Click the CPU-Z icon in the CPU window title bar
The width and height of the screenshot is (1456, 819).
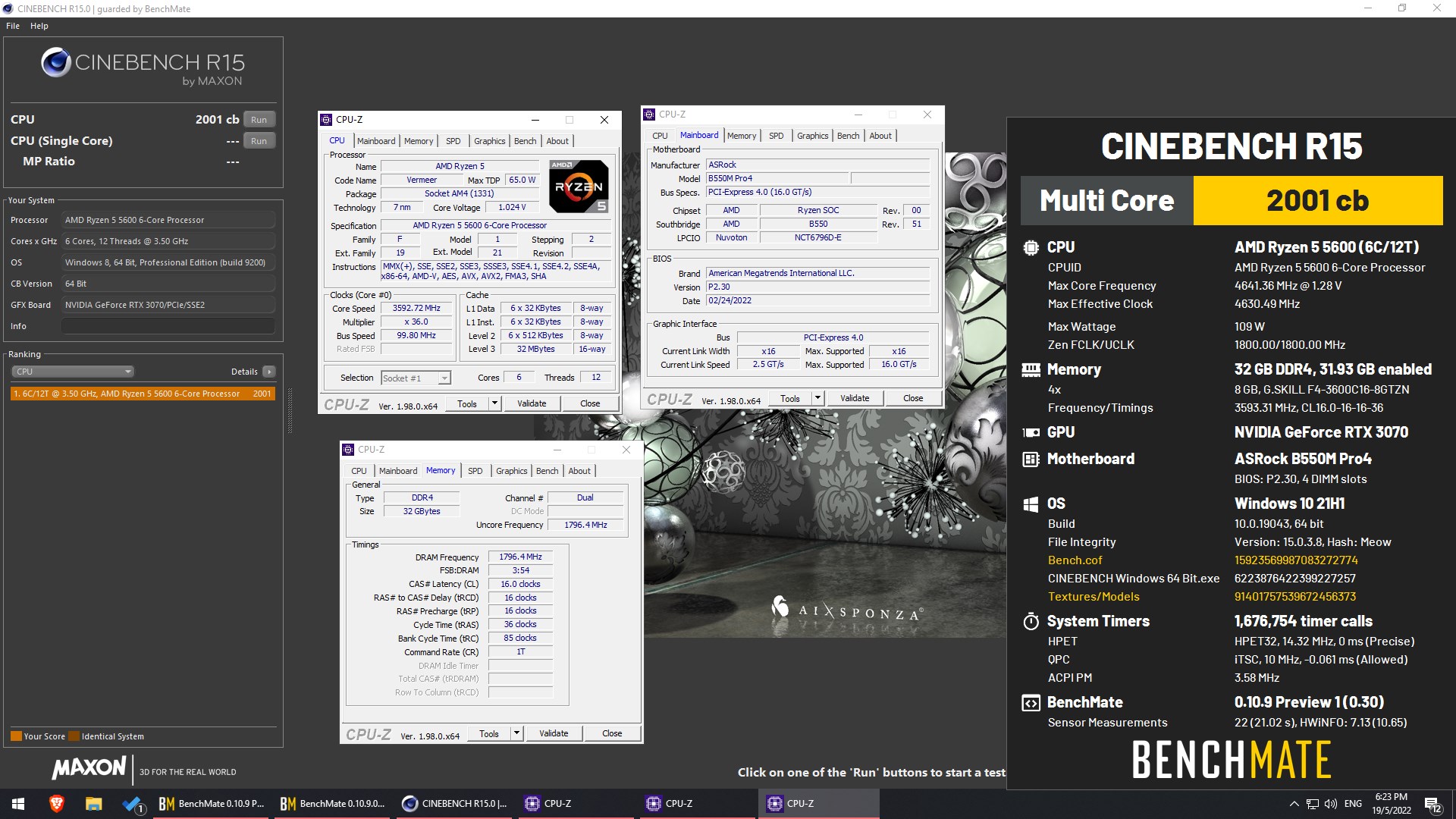coord(327,120)
